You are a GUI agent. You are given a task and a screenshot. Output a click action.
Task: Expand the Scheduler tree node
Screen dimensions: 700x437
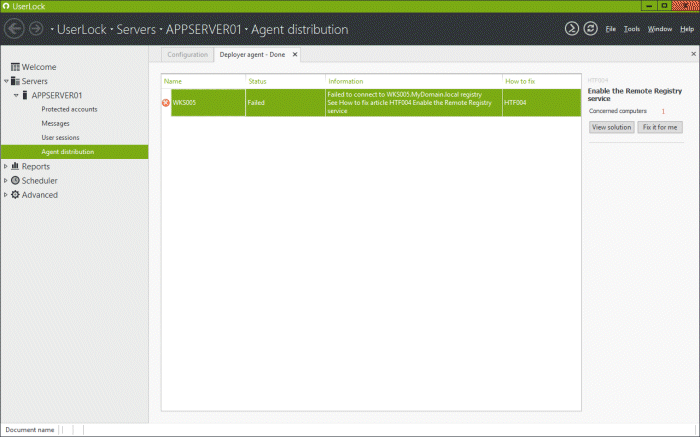6,180
